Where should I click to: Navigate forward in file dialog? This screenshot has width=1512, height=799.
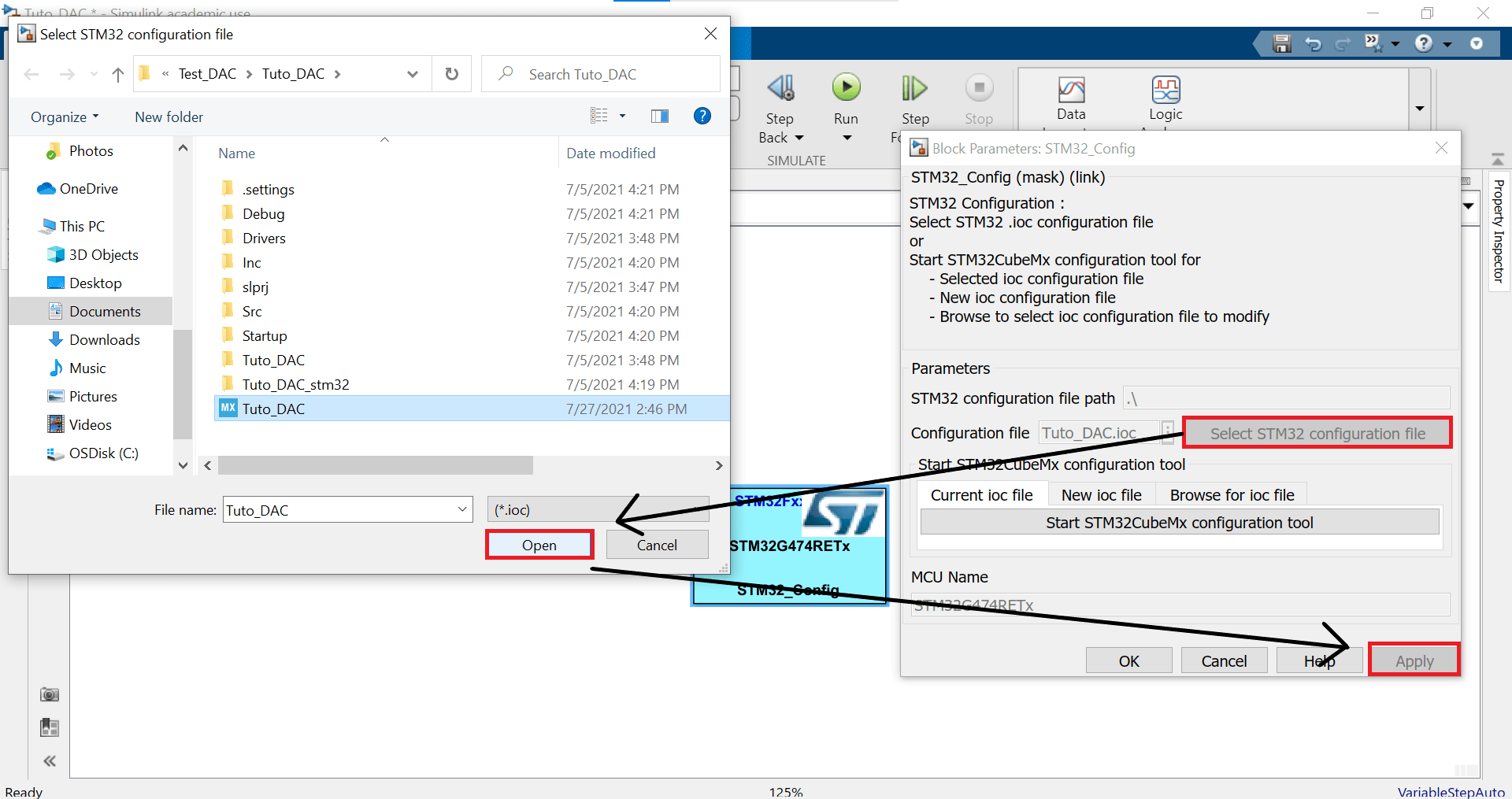click(x=67, y=74)
